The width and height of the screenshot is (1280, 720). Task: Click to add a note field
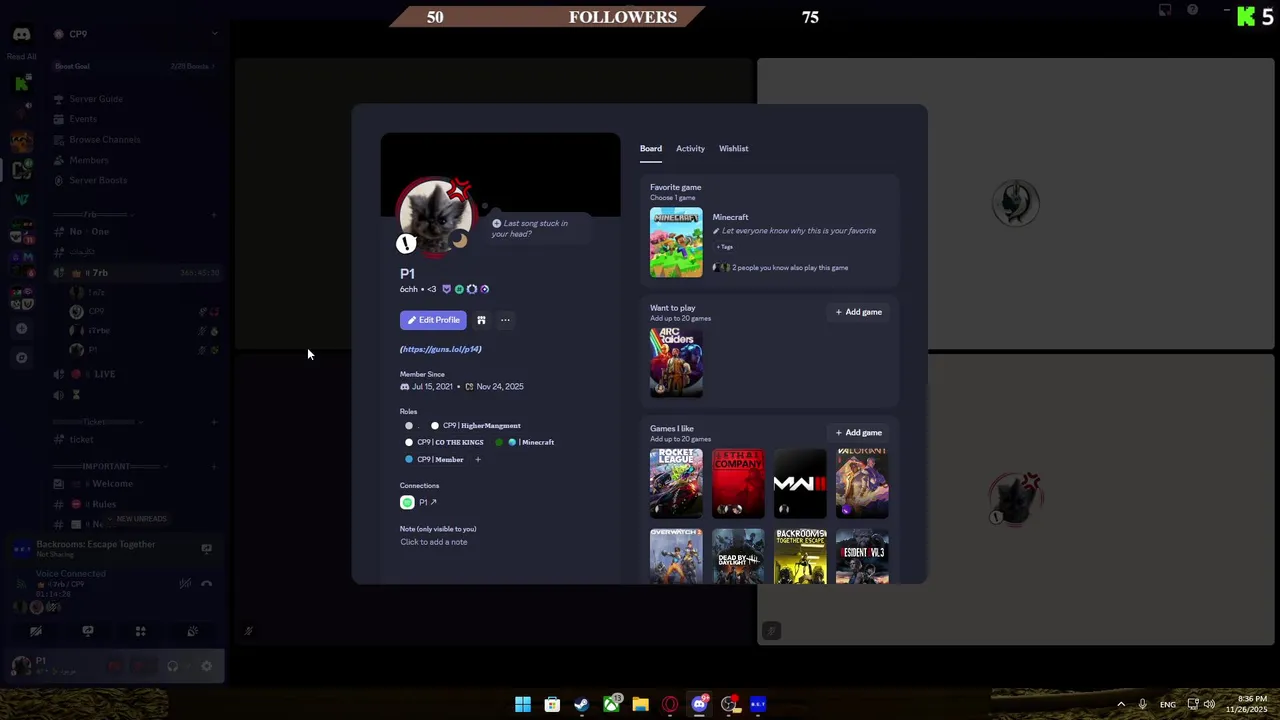434,542
